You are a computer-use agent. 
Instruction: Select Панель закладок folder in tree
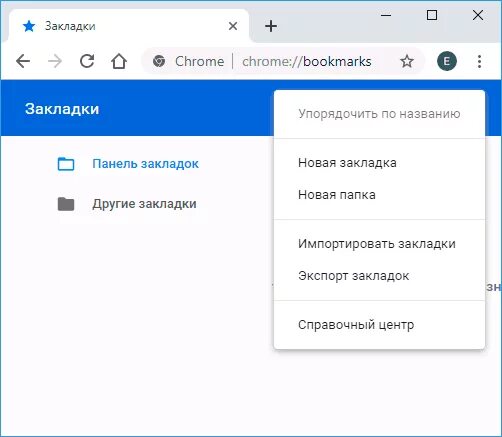pyautogui.click(x=145, y=164)
